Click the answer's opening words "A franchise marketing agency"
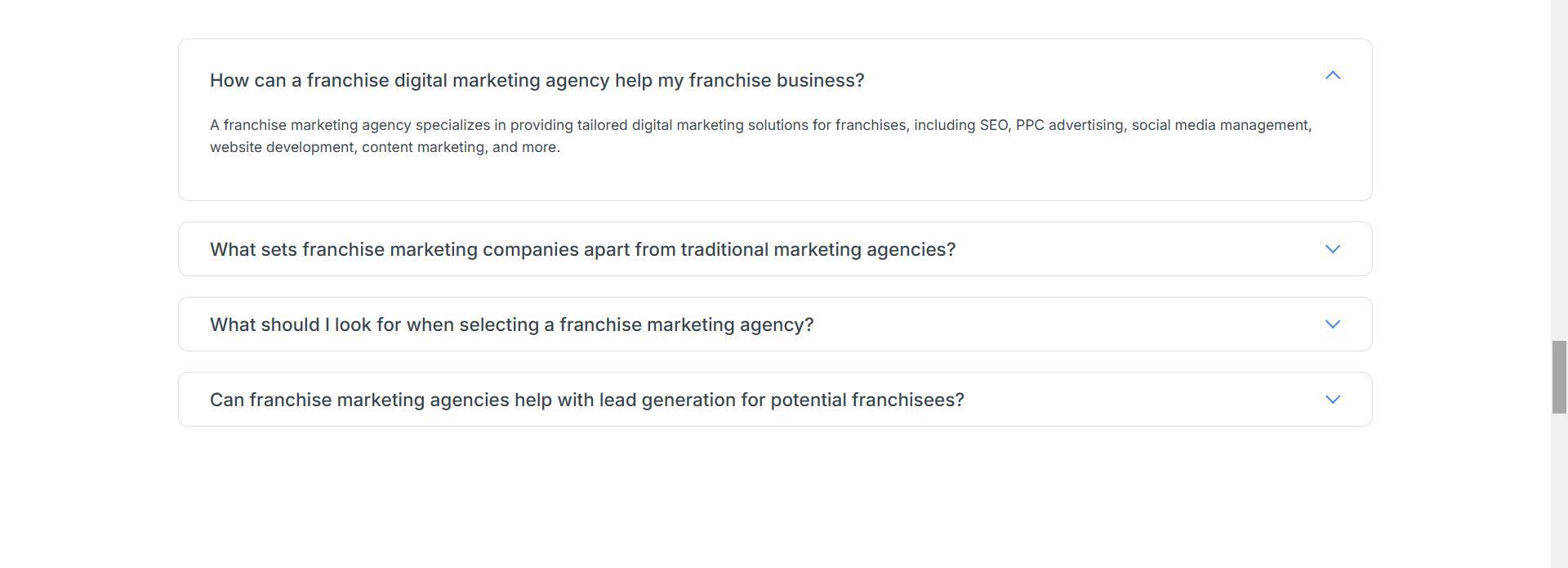 tap(310, 126)
